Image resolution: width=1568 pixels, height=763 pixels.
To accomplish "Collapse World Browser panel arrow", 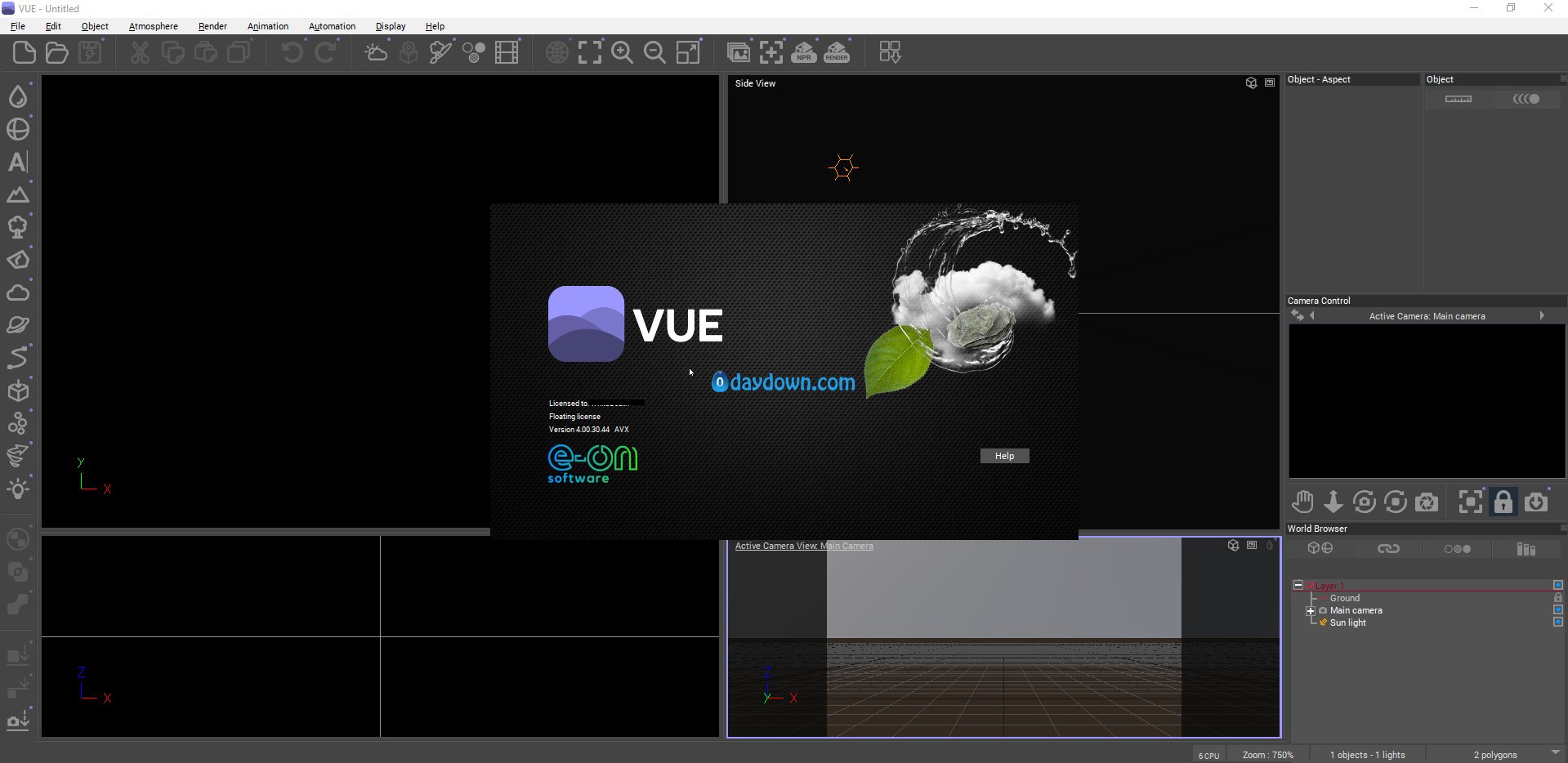I will 1563,528.
